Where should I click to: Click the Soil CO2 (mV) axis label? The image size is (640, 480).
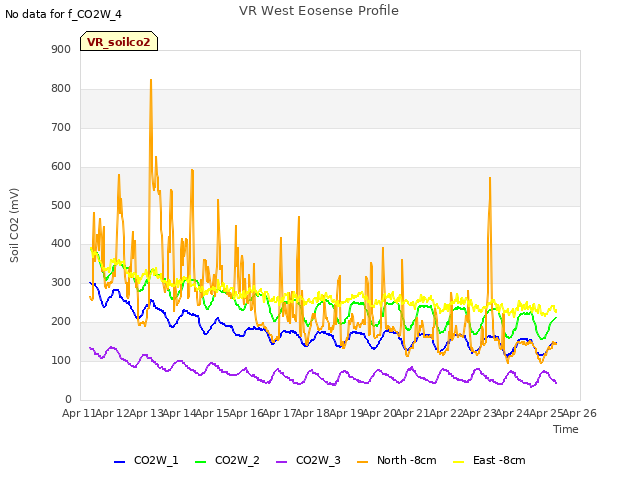coord(14,225)
